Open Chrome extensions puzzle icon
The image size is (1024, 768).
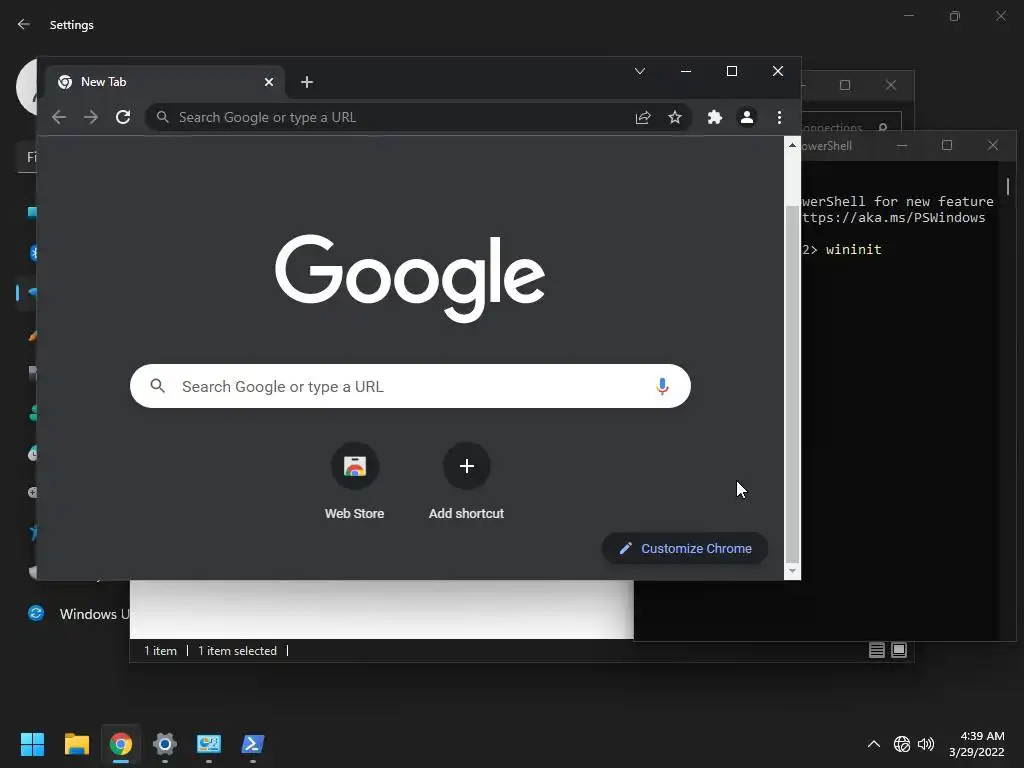(714, 117)
